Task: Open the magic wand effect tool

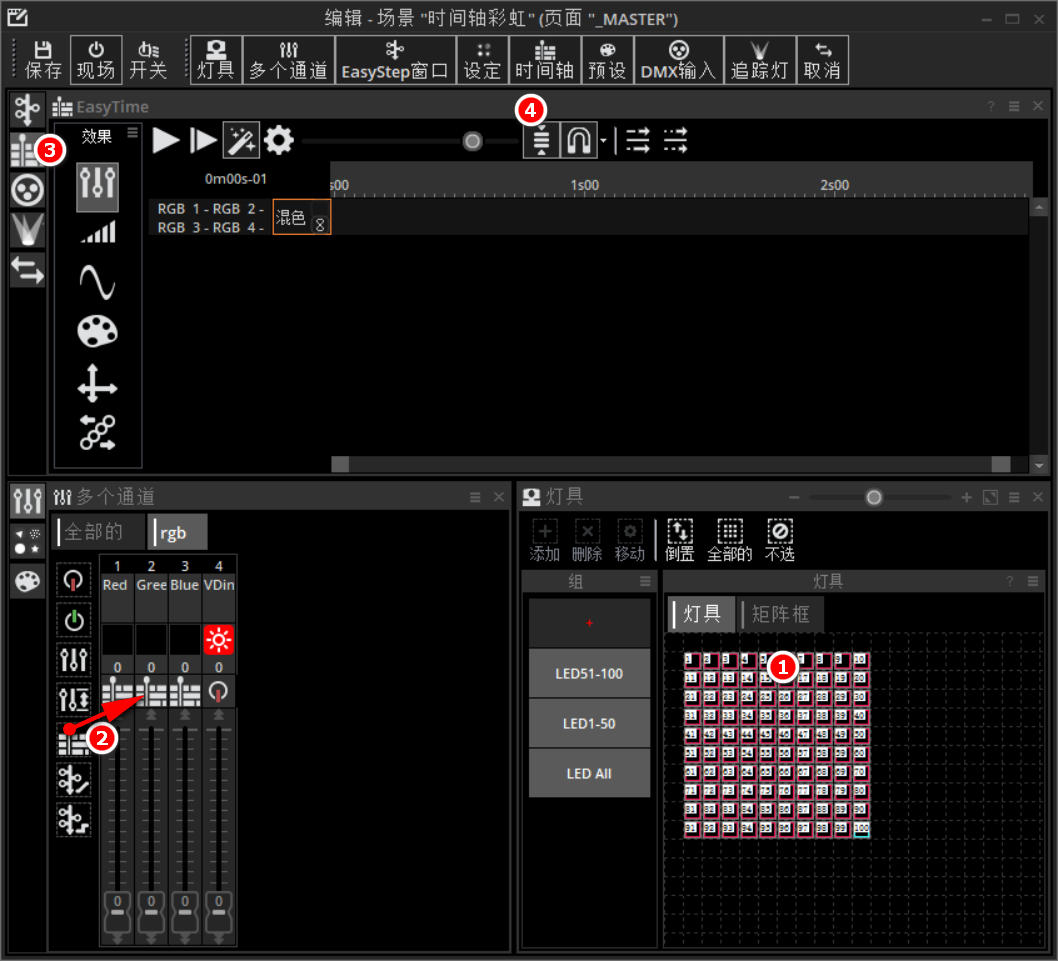Action: point(240,141)
